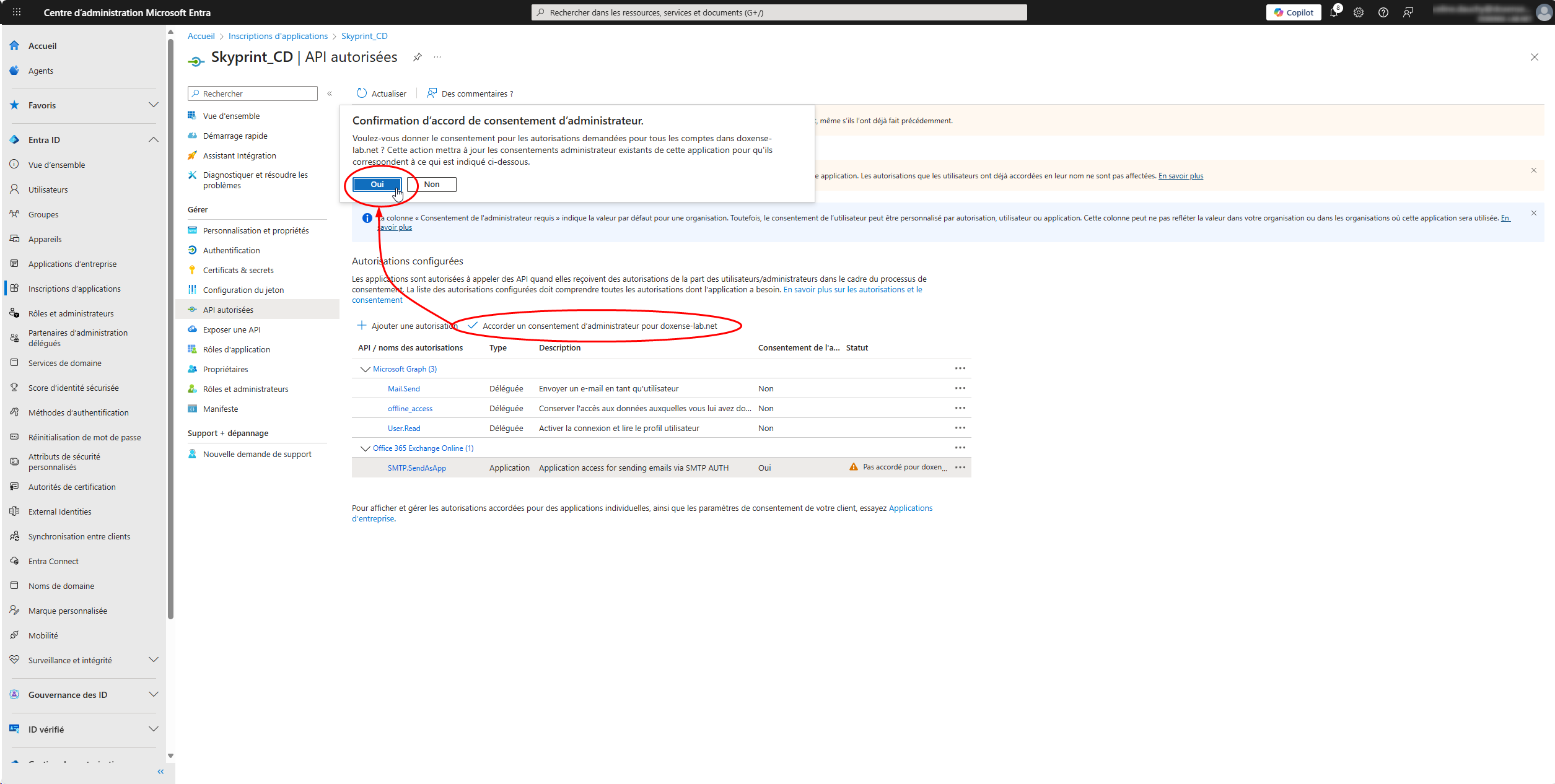Collapse the Microsoft Graph (3) group

366,369
